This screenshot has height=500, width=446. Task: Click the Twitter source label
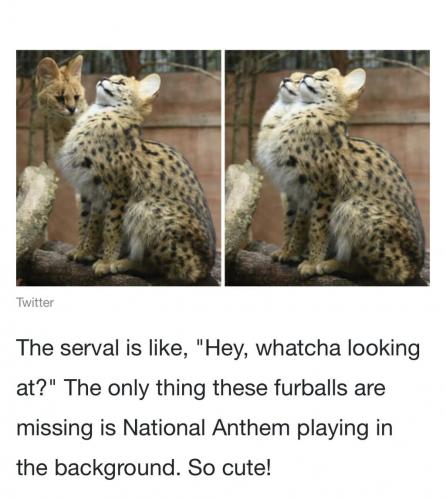coord(35,303)
